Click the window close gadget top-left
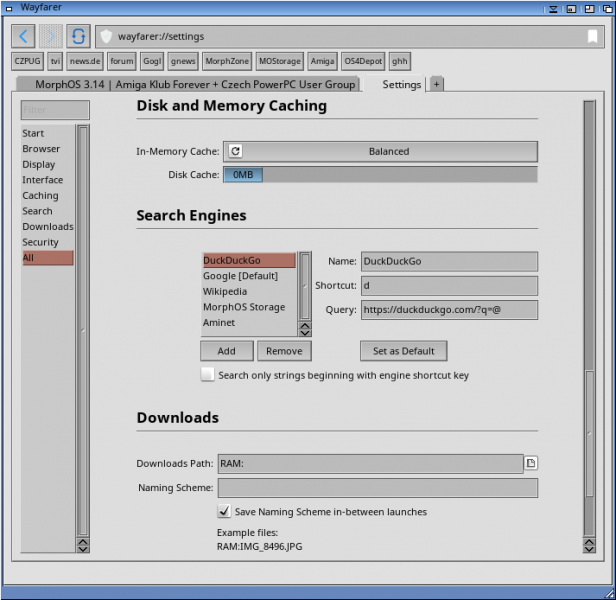 (x=9, y=9)
